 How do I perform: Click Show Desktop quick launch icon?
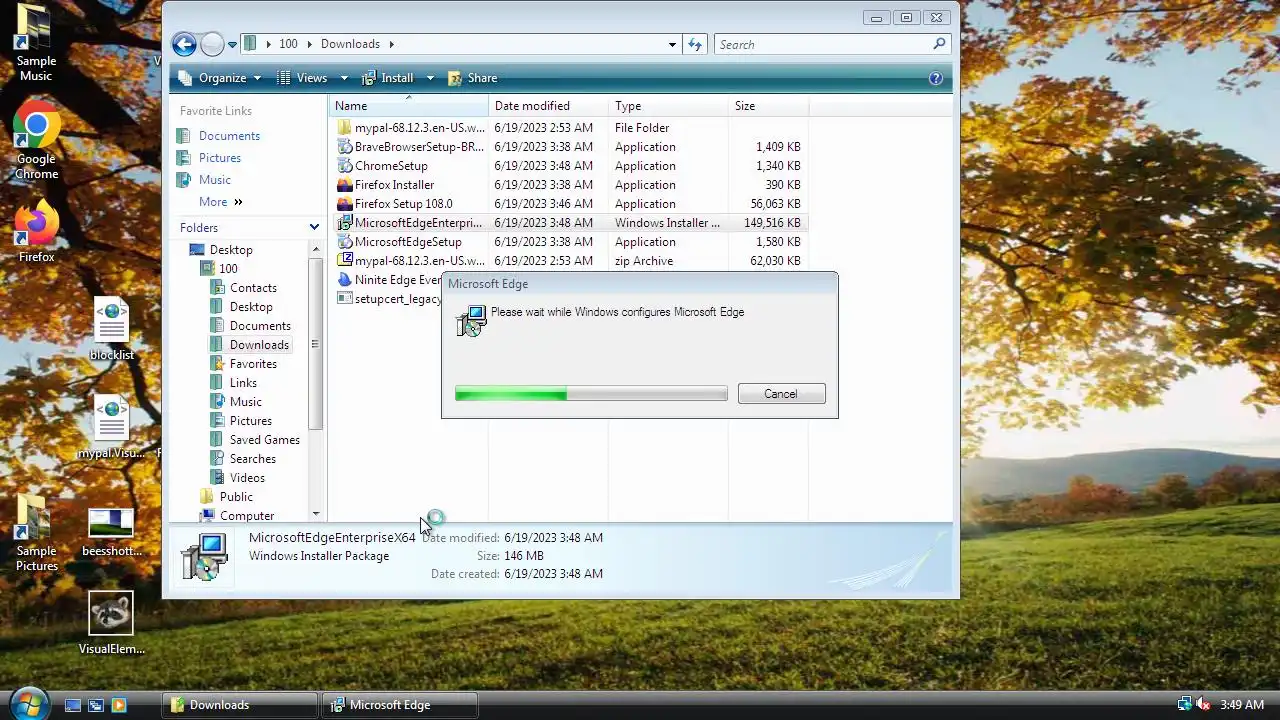click(x=73, y=705)
